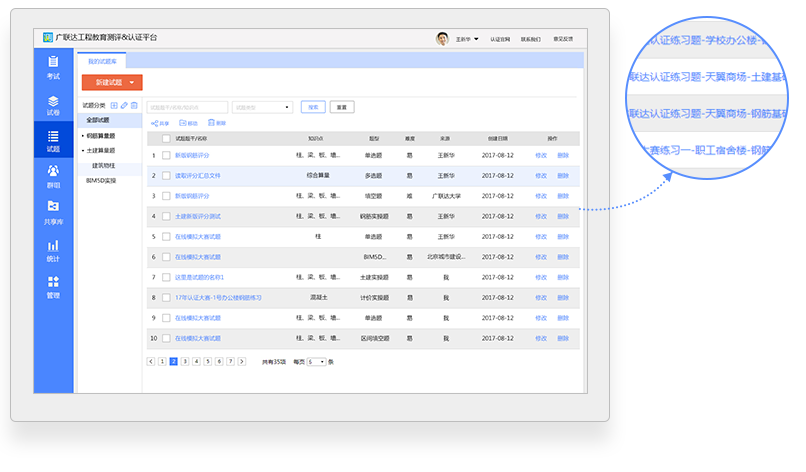Click the 搜索 search button
The width and height of the screenshot is (806, 472).
click(312, 106)
